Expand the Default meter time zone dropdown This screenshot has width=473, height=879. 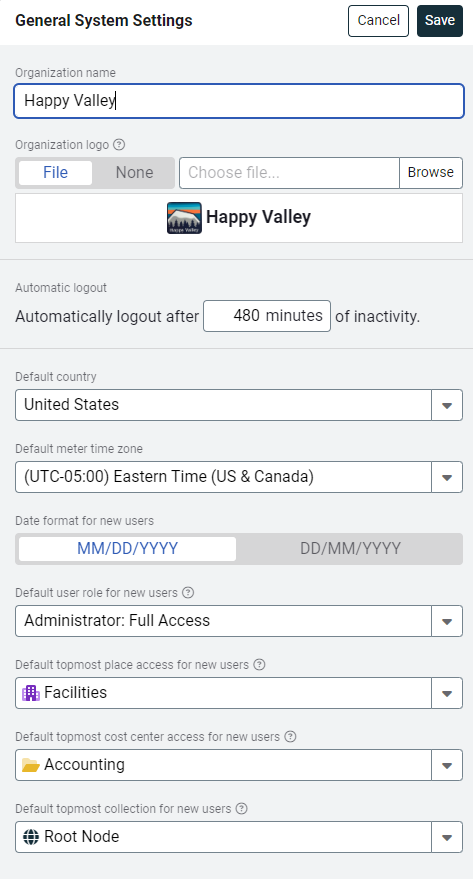coord(447,478)
